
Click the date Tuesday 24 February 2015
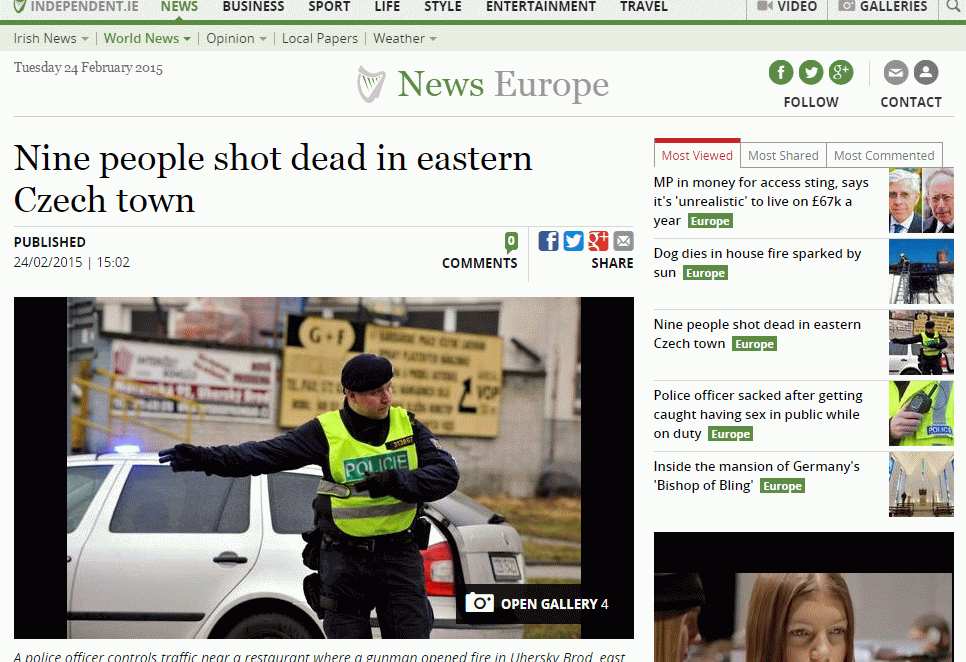click(x=88, y=68)
